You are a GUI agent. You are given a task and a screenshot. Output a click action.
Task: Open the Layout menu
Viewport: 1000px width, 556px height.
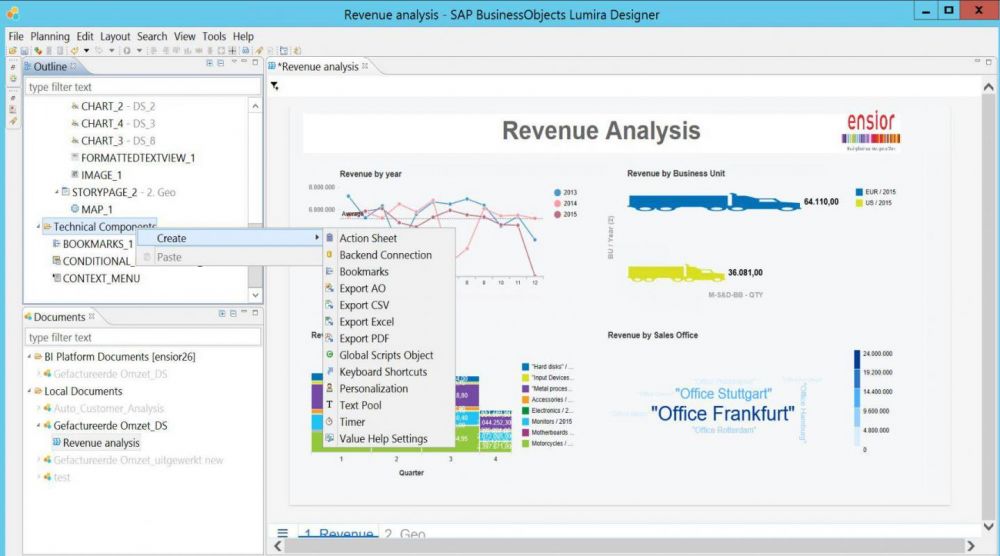115,36
